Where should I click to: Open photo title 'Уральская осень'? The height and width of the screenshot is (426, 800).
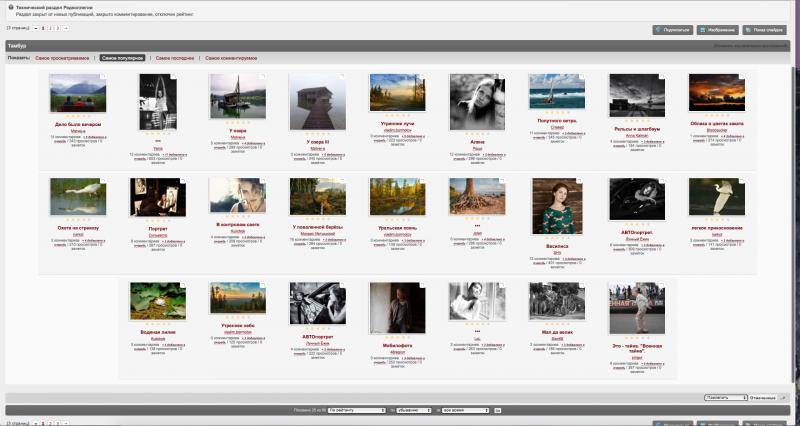(x=397, y=228)
